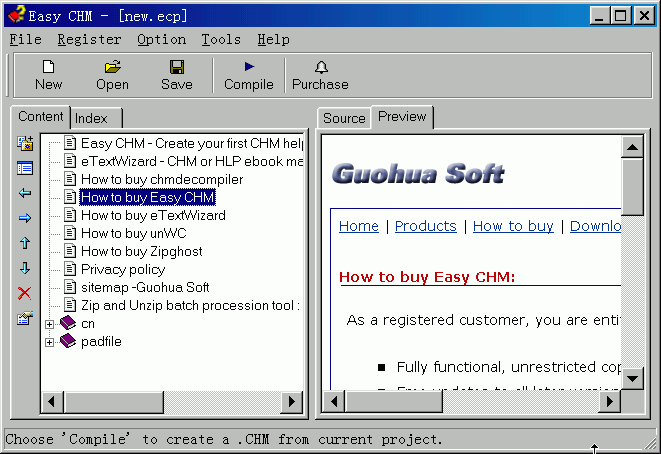The image size is (661, 454).
Task: Click the Guohua Soft logo
Action: (x=418, y=174)
